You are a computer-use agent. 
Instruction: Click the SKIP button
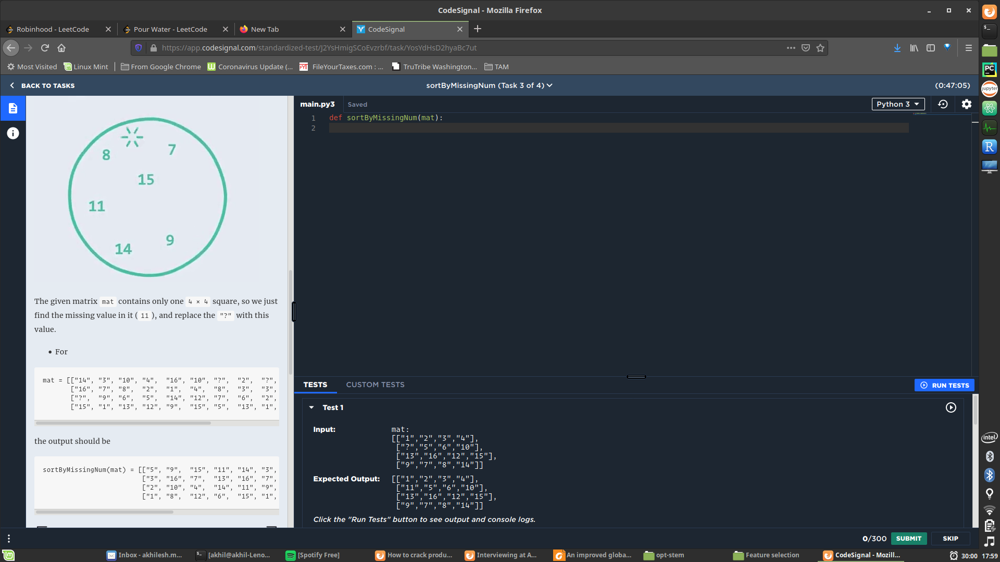(950, 538)
